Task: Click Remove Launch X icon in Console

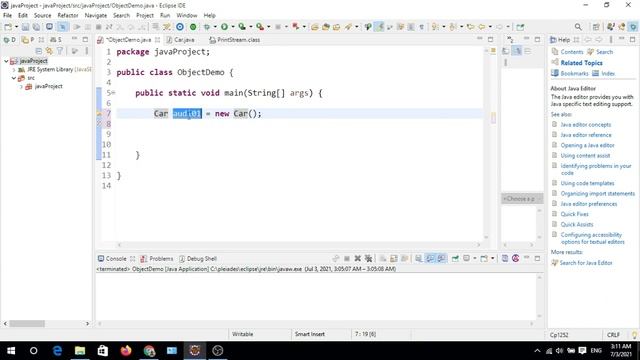Action: [358, 258]
